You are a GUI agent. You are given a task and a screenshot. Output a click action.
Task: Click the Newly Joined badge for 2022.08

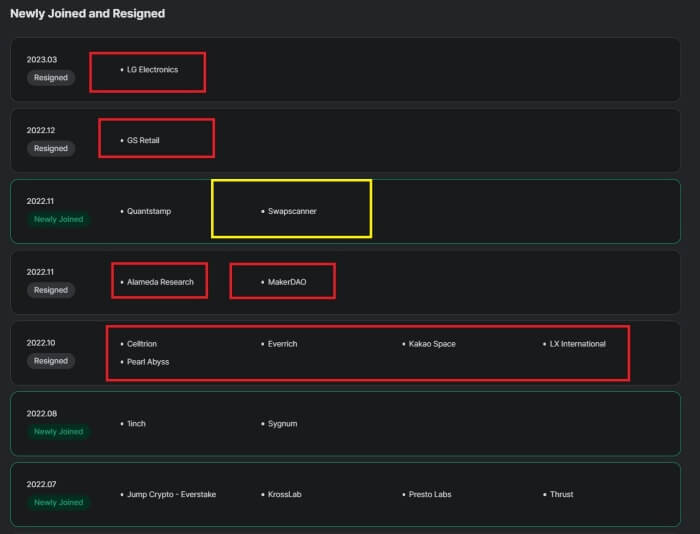tap(58, 431)
